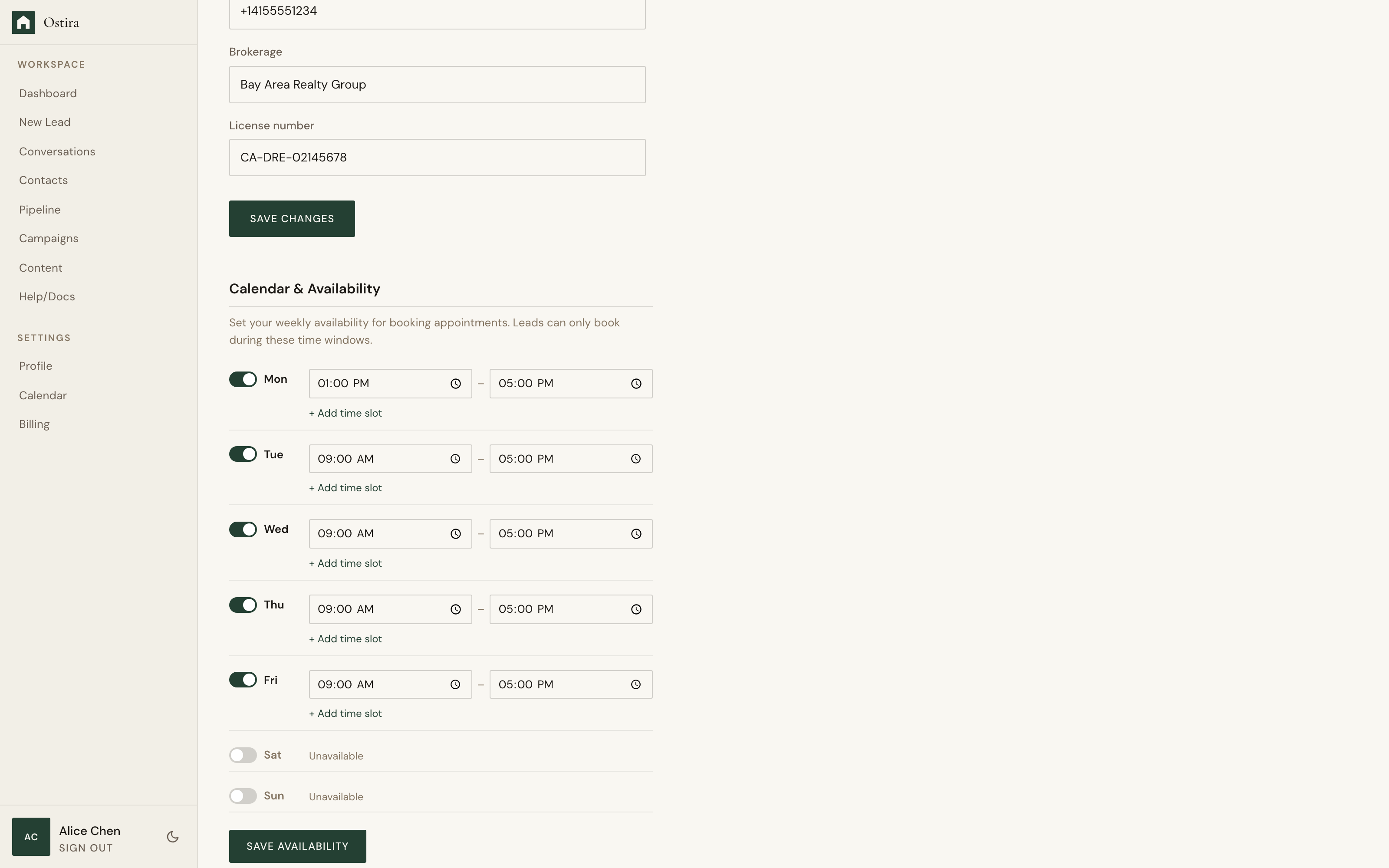
Task: Turn on the Sunday availability switch
Action: pos(243,796)
